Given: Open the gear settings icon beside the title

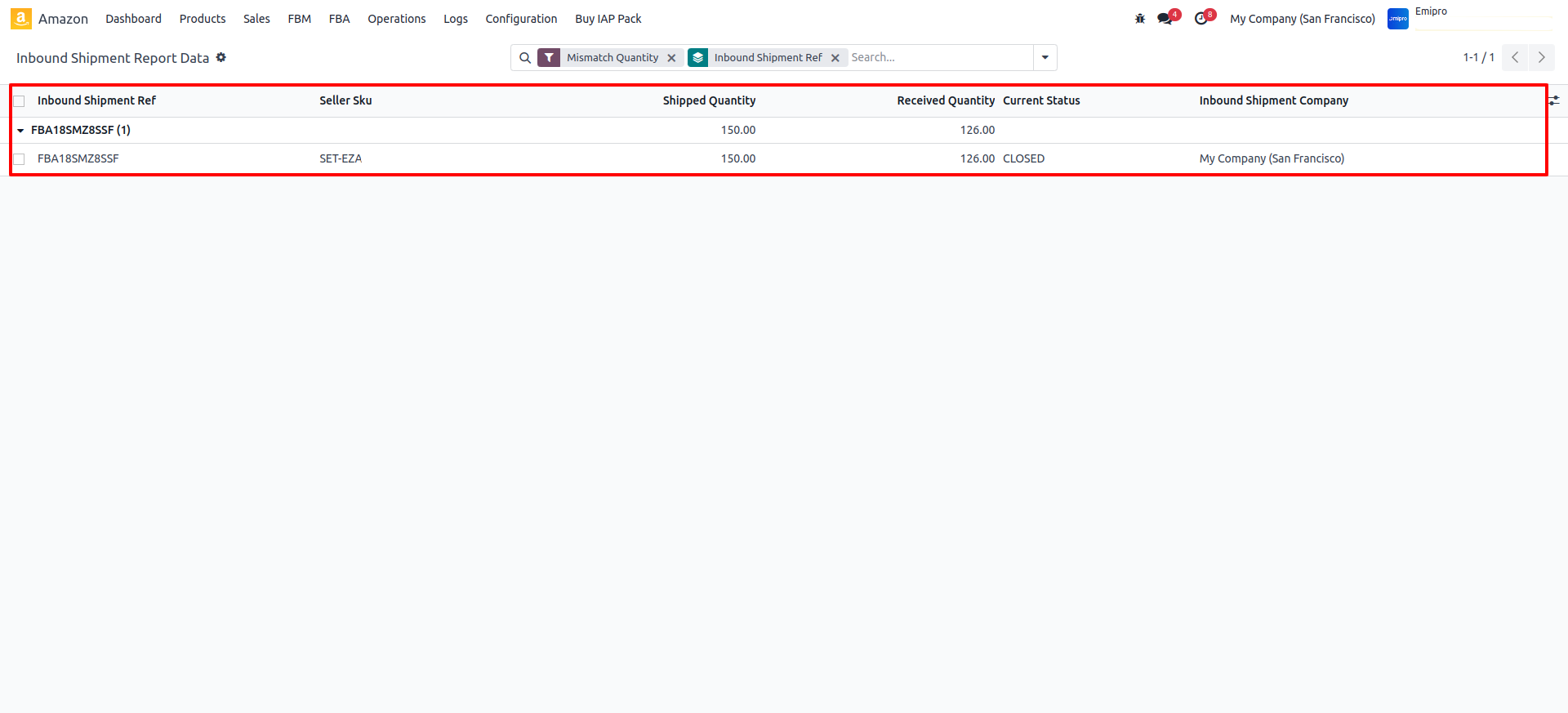Looking at the screenshot, I should pyautogui.click(x=221, y=57).
